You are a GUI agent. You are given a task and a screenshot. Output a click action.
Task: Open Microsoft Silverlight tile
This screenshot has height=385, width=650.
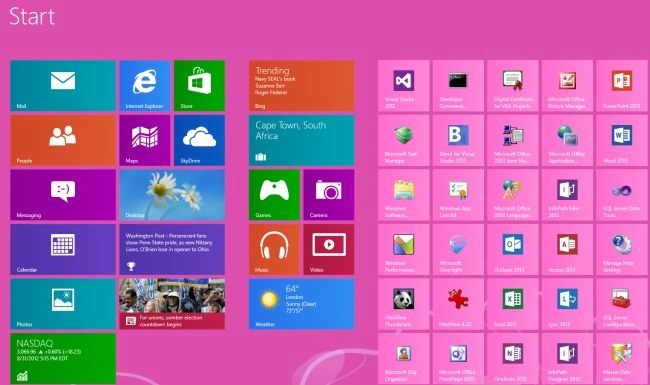(x=458, y=249)
